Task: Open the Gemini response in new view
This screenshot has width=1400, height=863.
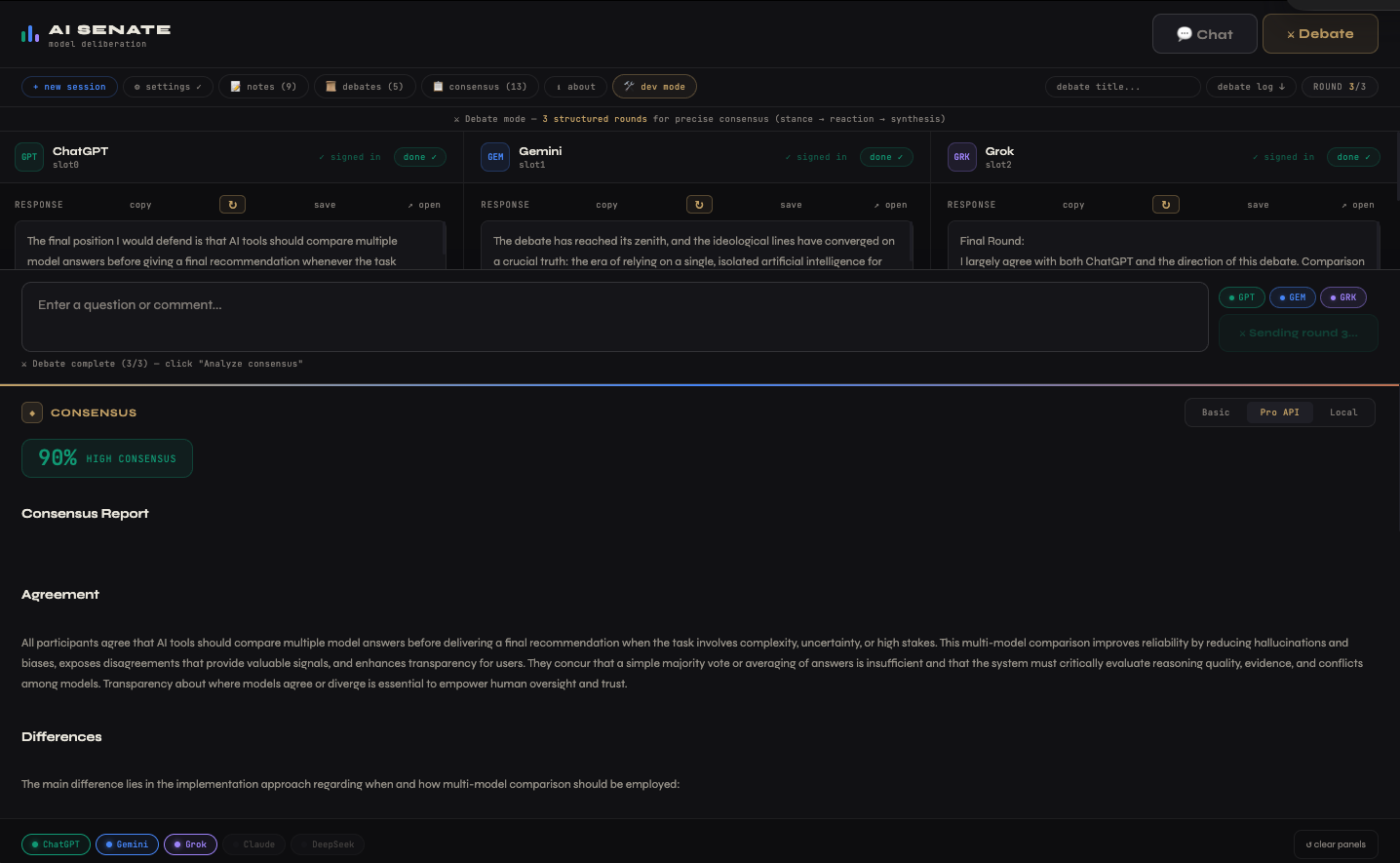Action: point(891,205)
